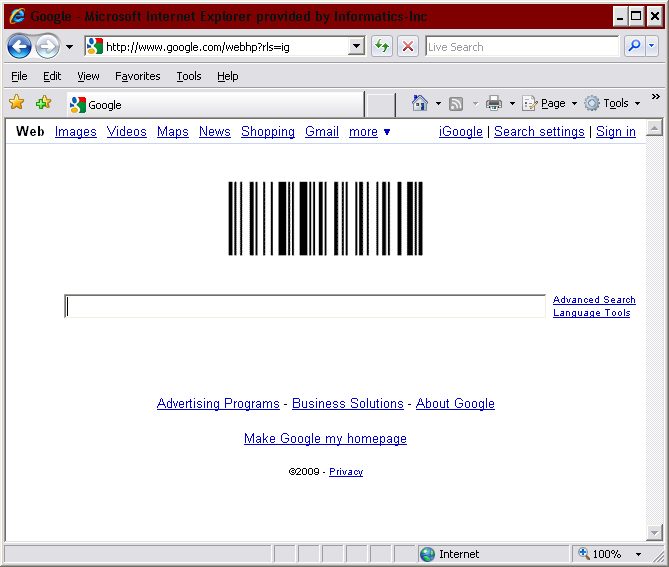
Task: Open a new blank tab button
Action: point(381,105)
